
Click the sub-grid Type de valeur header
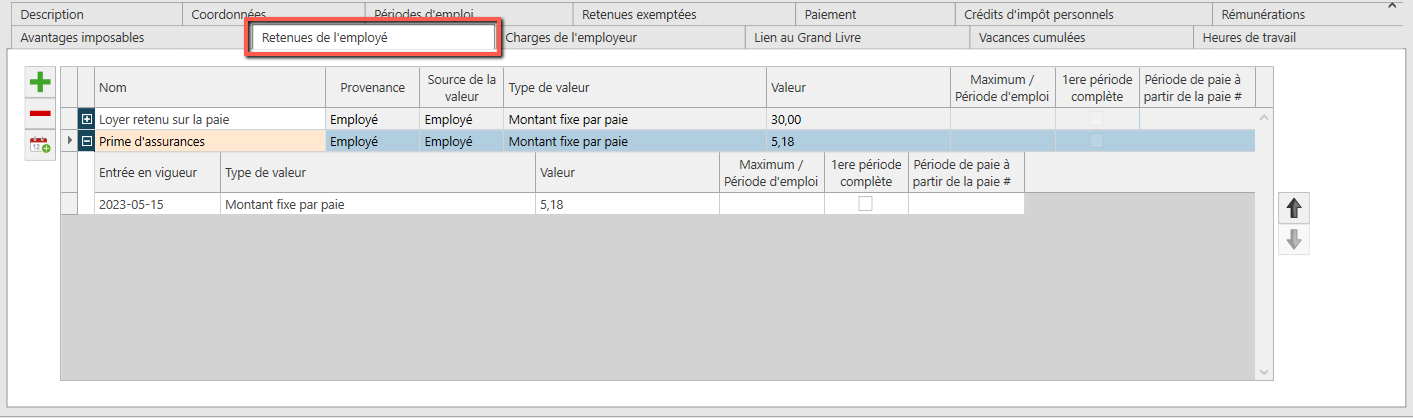(378, 172)
